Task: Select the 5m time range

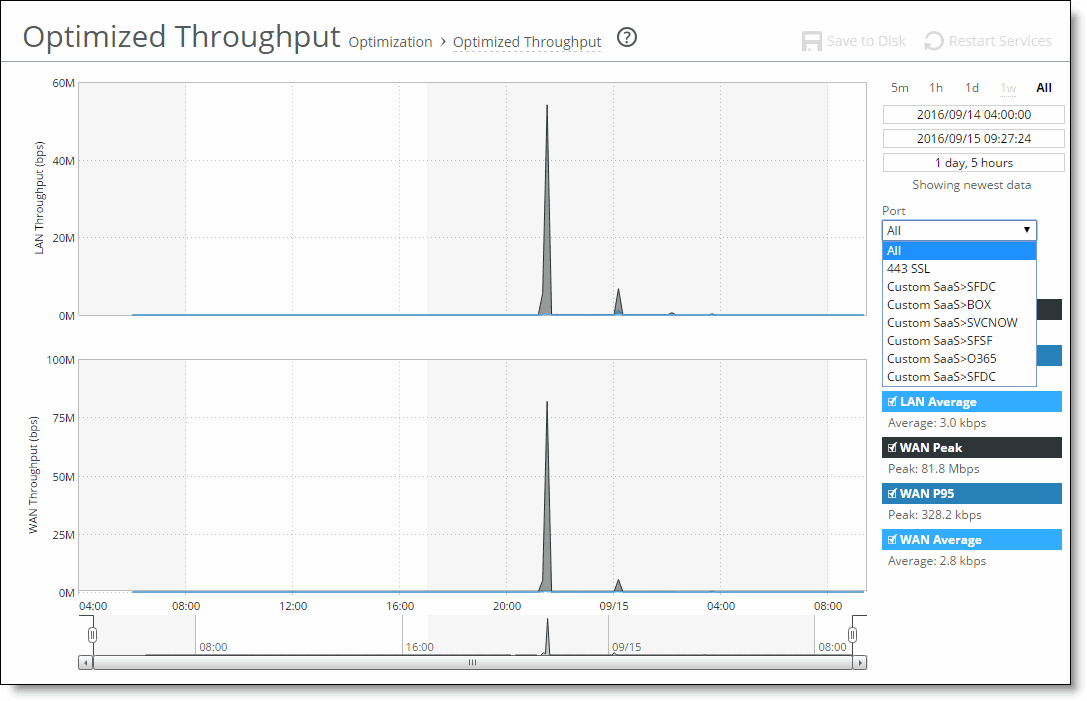Action: coord(900,88)
